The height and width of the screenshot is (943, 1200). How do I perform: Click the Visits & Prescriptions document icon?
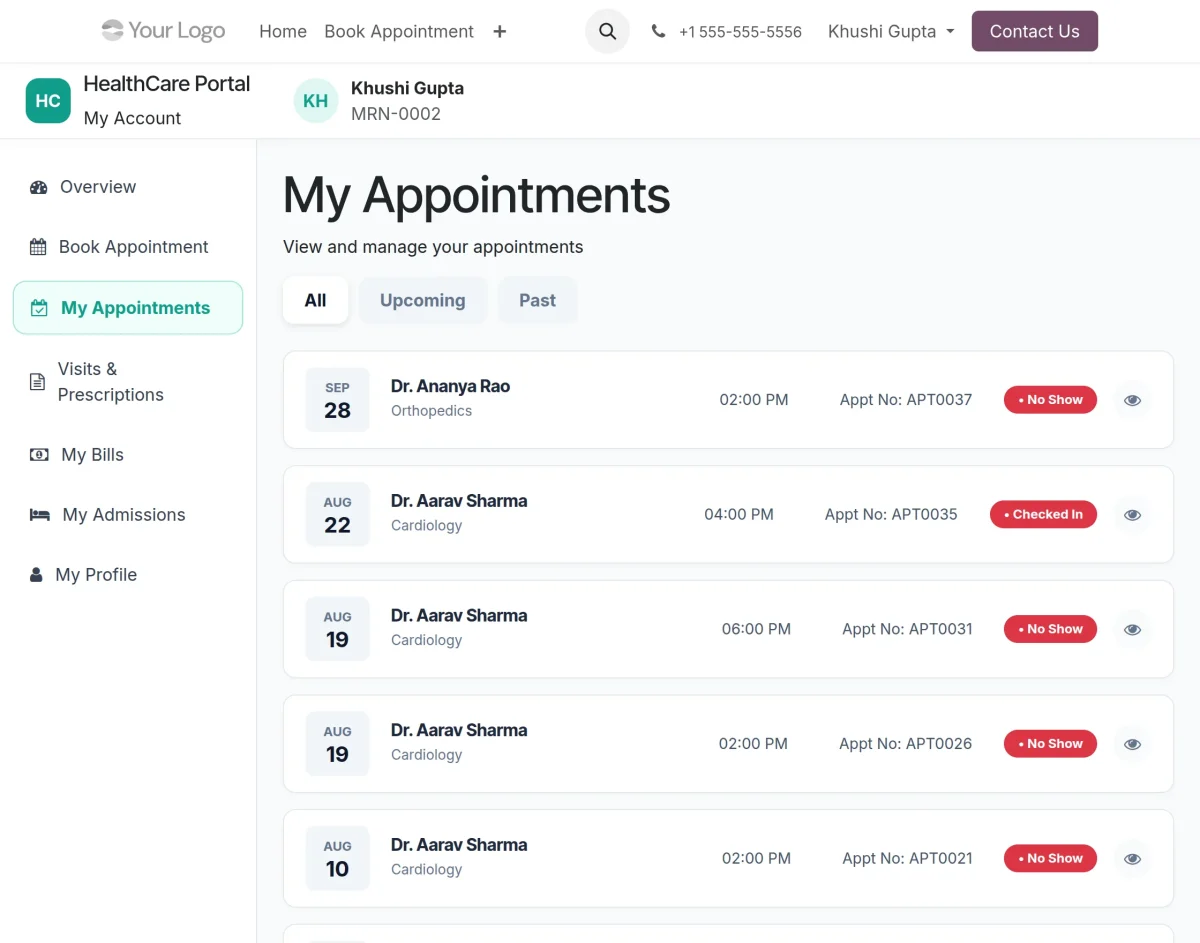tap(37, 382)
